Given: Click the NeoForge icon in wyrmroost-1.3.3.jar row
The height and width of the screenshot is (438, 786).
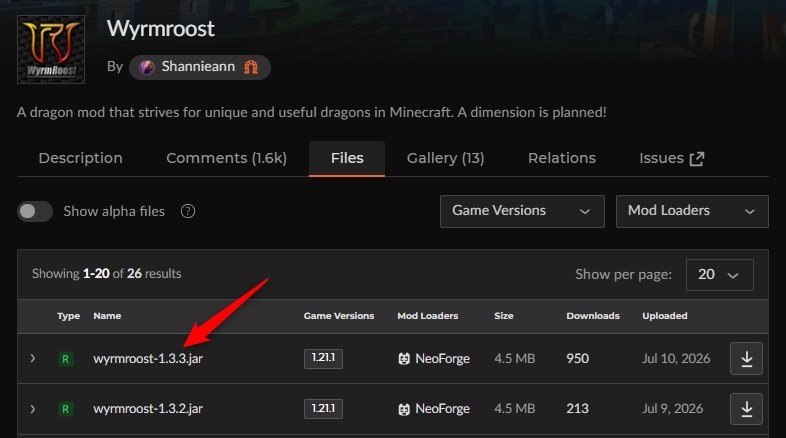Looking at the screenshot, I should pos(404,359).
